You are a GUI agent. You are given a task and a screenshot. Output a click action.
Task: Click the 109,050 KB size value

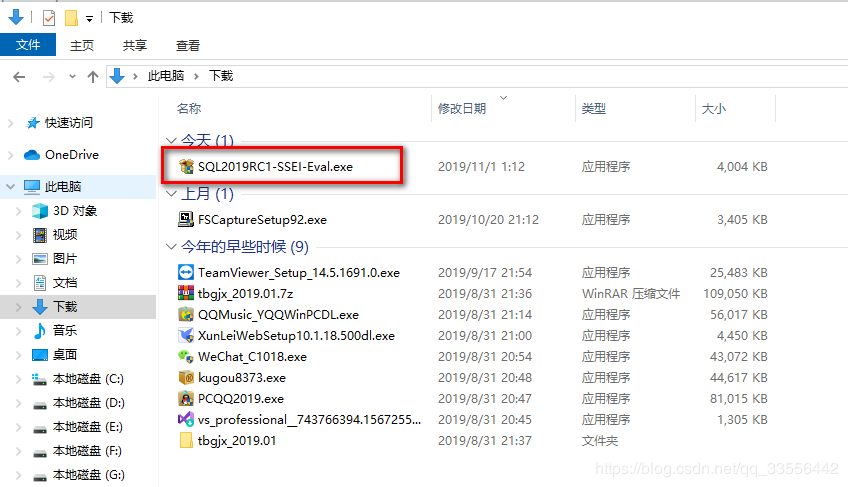click(735, 294)
